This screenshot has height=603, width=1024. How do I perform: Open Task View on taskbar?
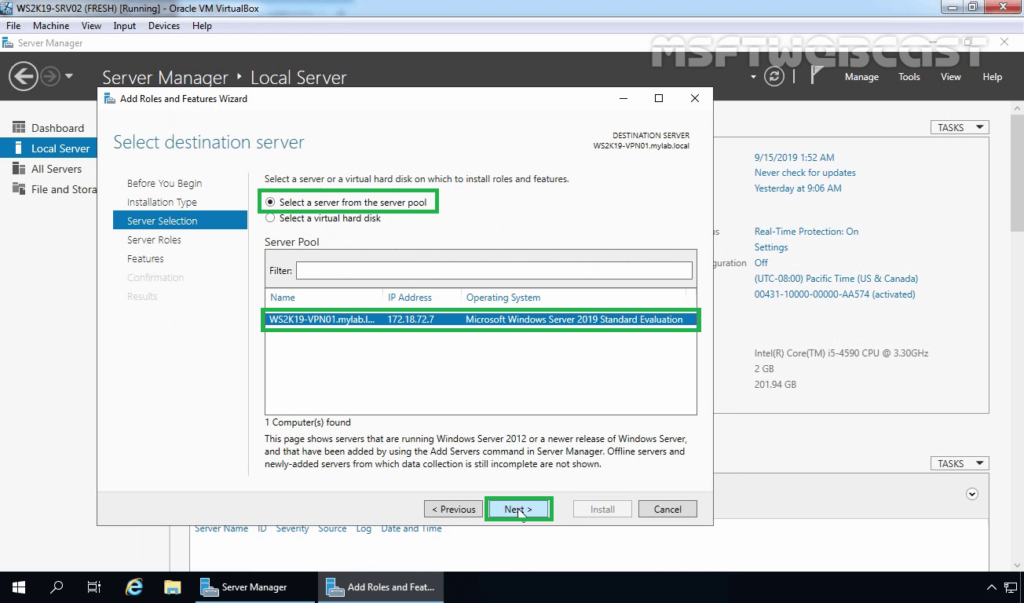[94, 587]
